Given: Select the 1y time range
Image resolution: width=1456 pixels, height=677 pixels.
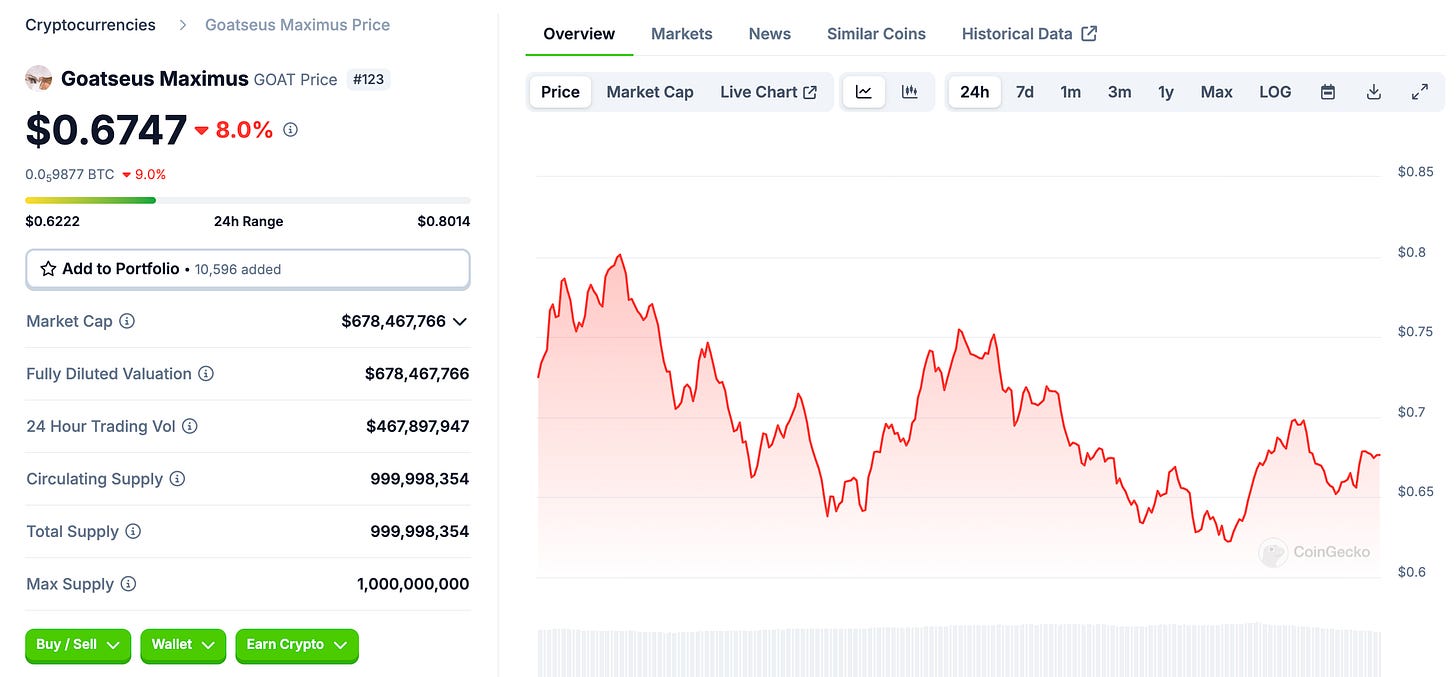Looking at the screenshot, I should pyautogui.click(x=1166, y=92).
